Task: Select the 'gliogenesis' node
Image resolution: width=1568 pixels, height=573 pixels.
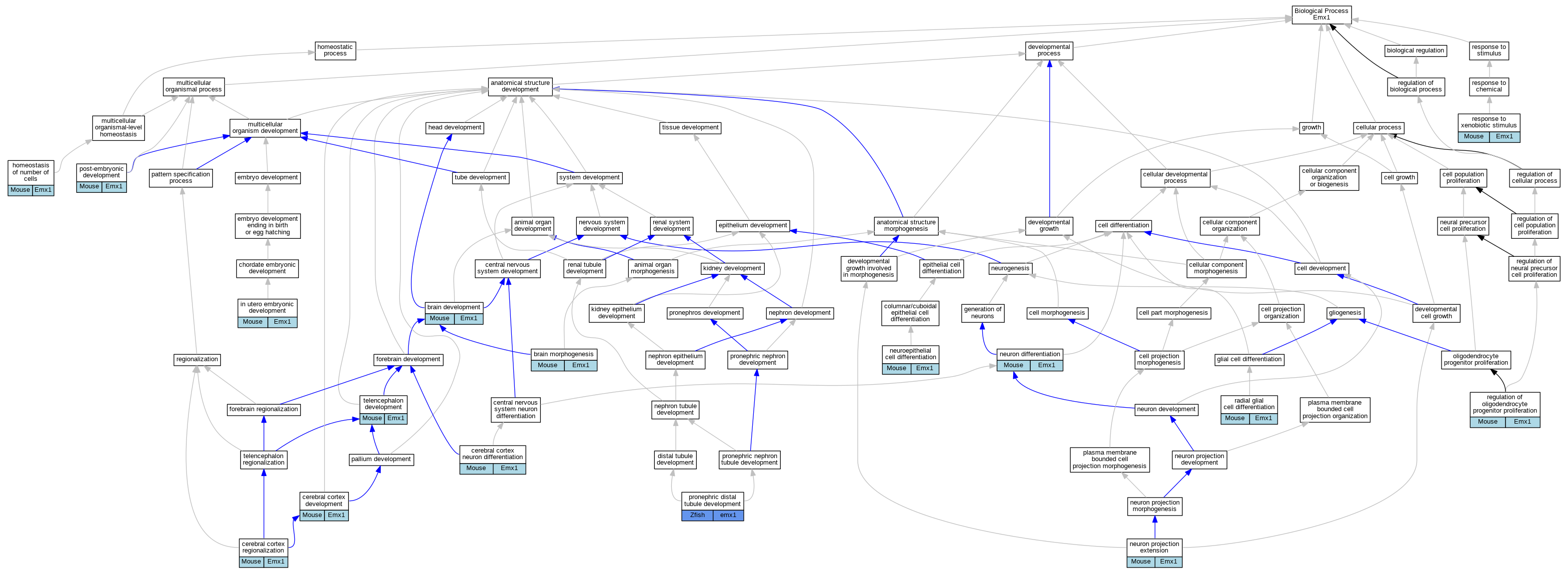Action: (x=1345, y=313)
